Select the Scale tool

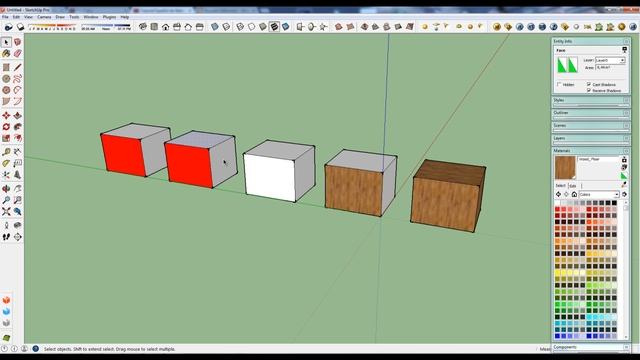pos(6,138)
